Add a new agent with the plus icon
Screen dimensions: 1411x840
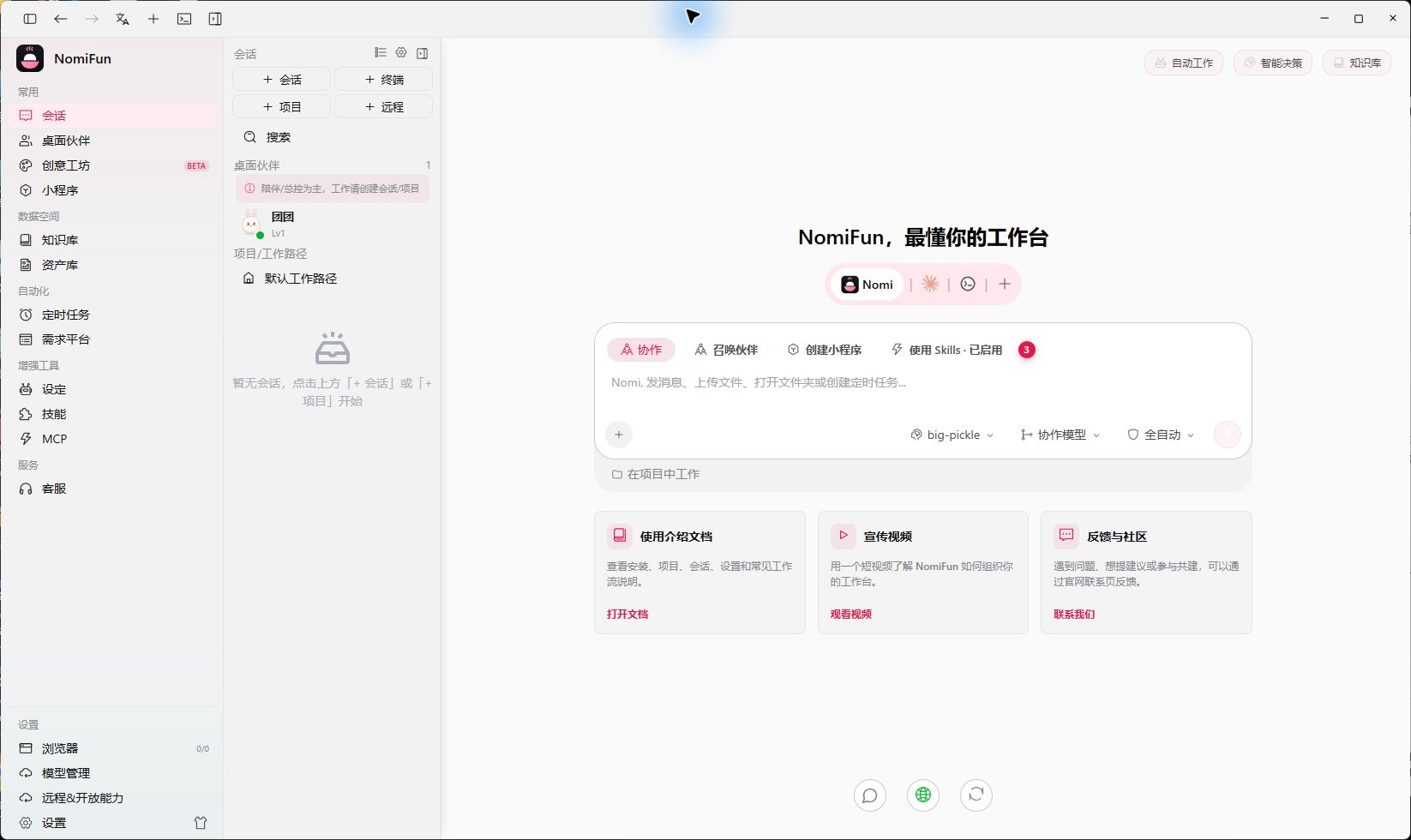tap(1005, 284)
